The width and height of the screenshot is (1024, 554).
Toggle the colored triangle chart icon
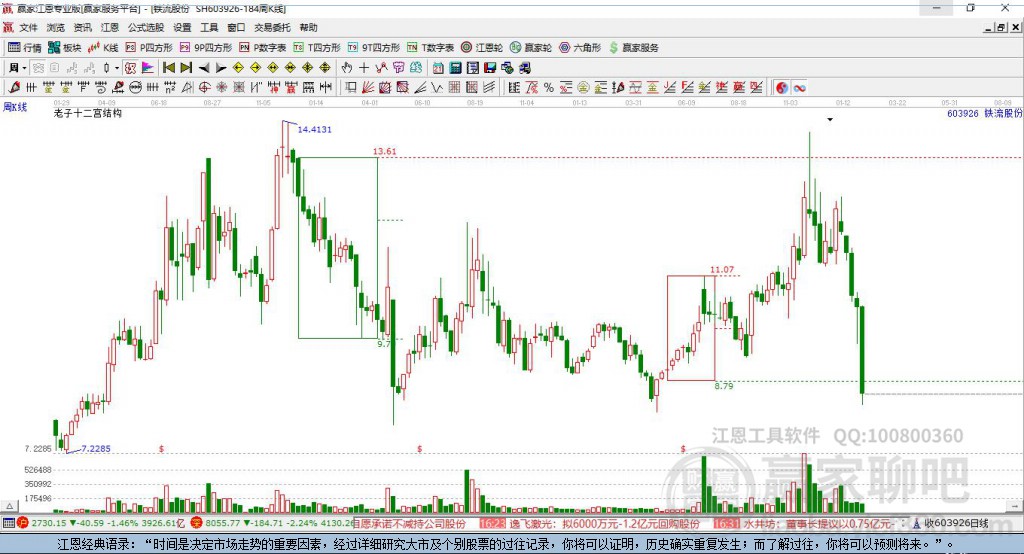click(148, 68)
